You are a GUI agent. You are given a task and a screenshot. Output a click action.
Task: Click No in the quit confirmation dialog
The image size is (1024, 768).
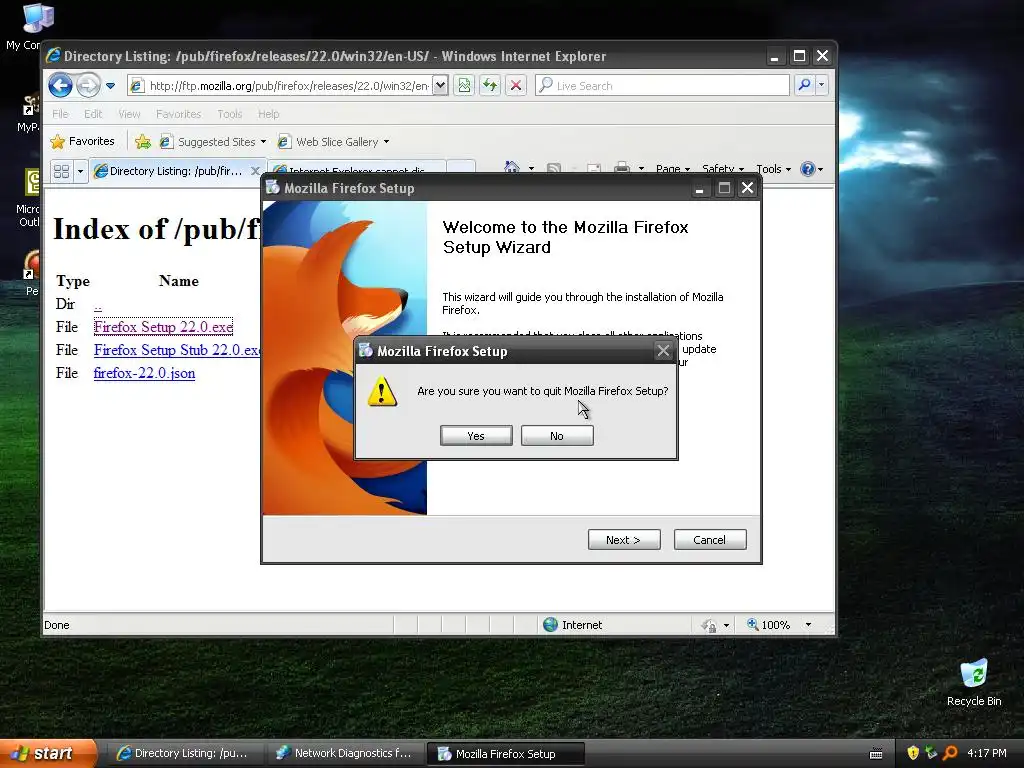557,436
